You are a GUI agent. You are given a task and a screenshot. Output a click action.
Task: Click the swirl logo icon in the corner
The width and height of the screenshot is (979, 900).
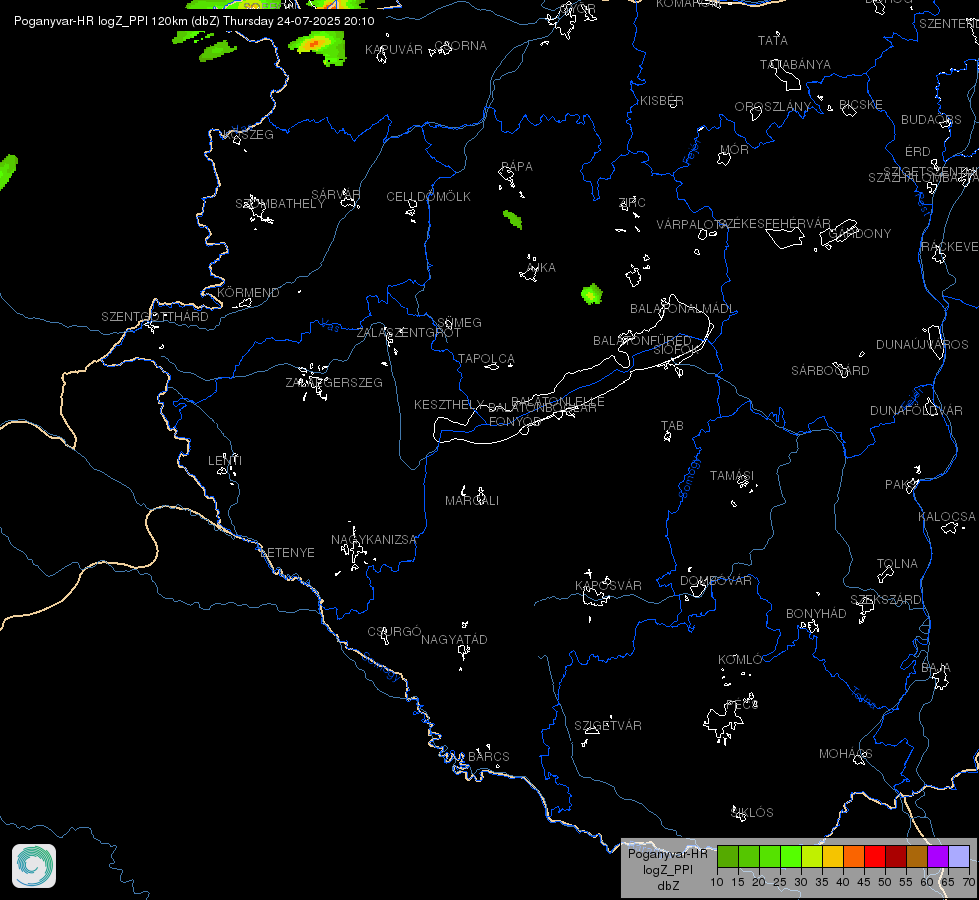point(34,866)
